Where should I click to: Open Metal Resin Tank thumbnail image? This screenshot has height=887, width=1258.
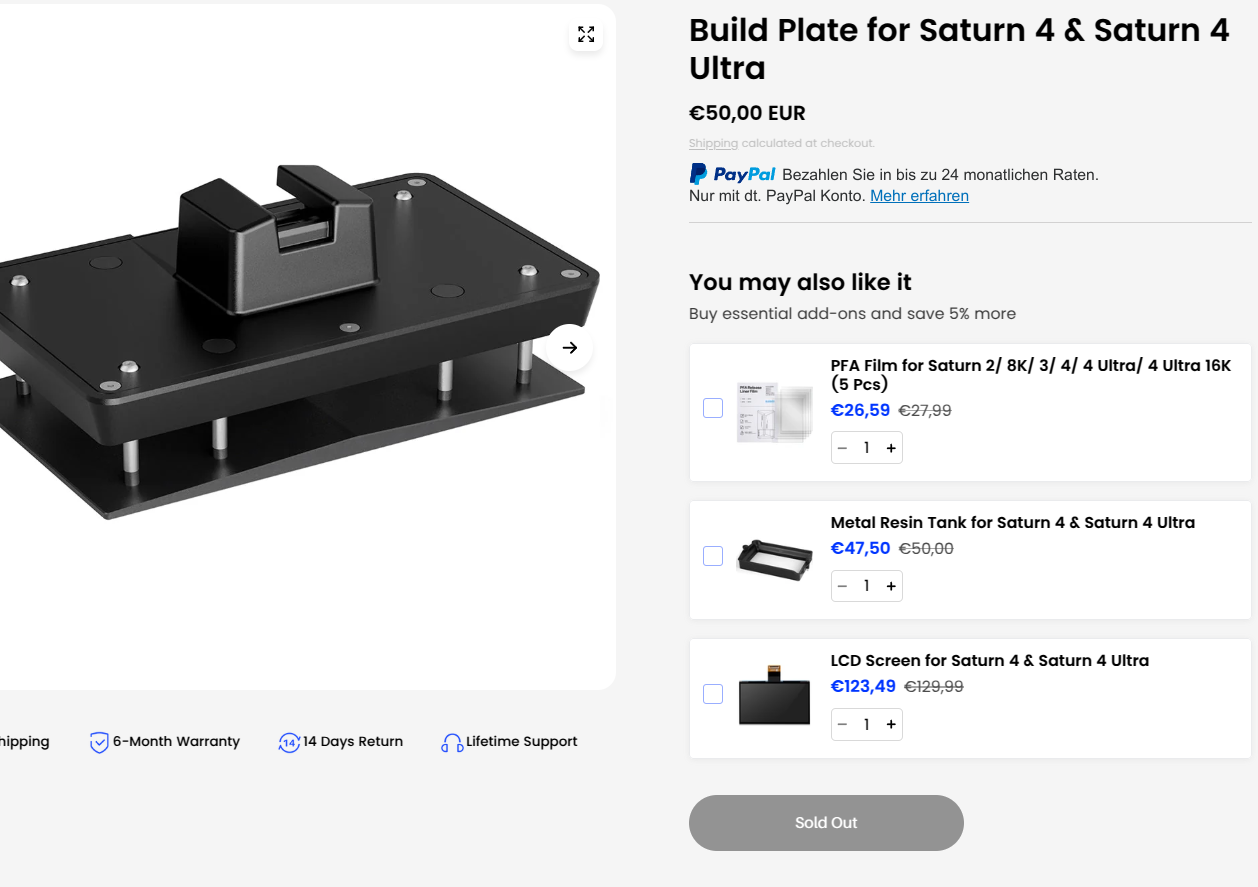(774, 558)
